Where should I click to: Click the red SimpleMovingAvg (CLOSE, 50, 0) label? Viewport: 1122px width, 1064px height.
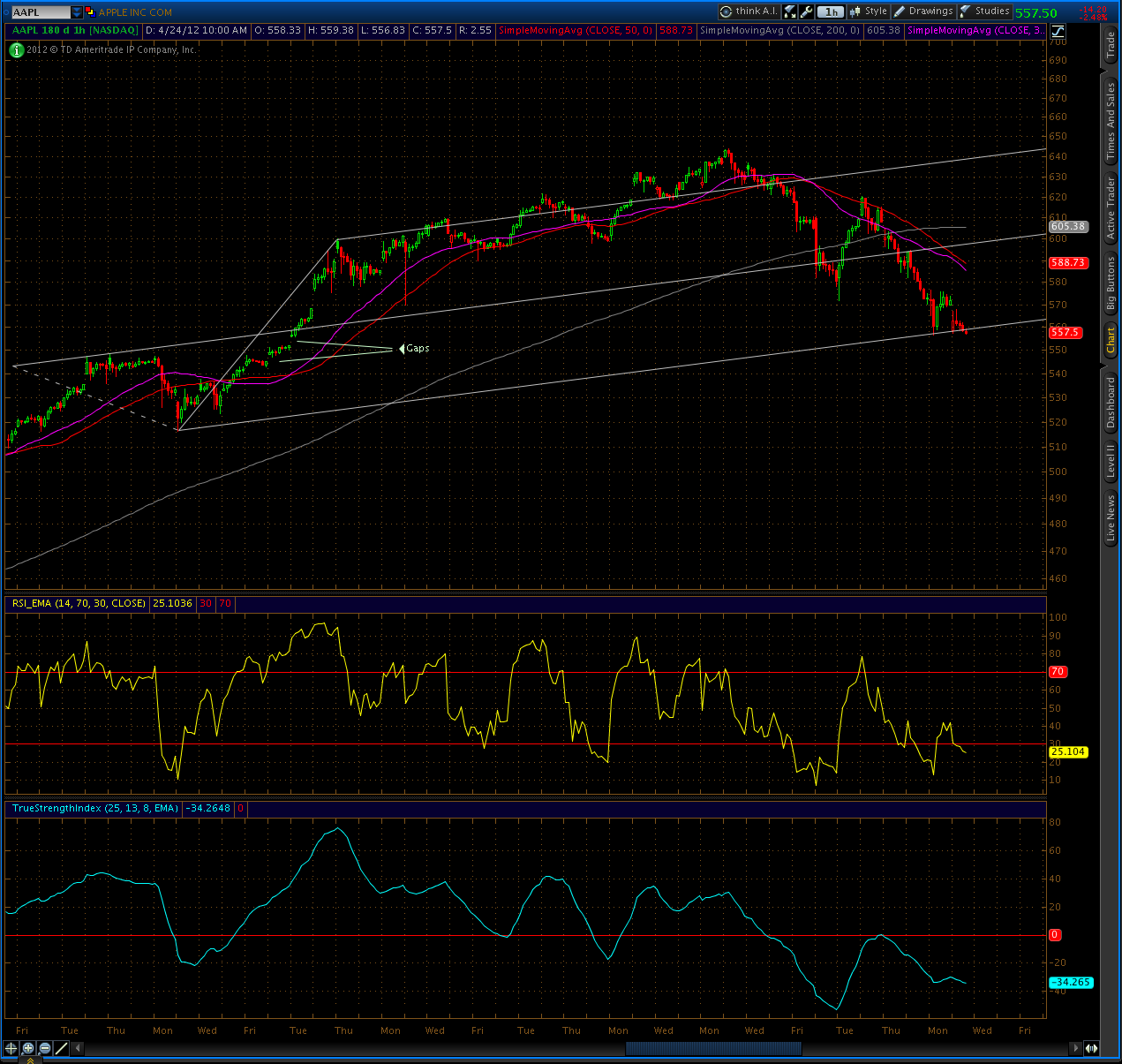tap(575, 30)
